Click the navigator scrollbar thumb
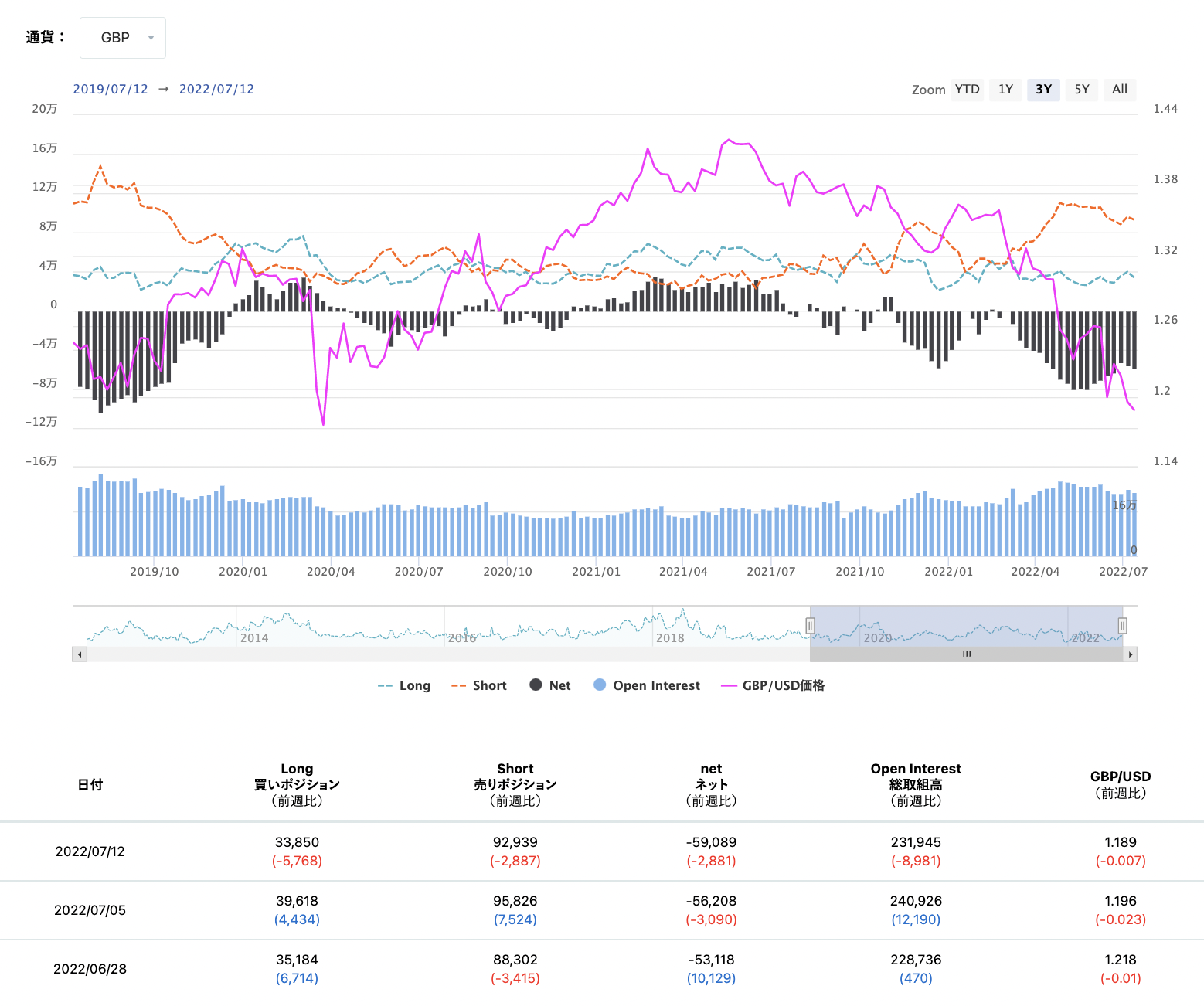The width and height of the screenshot is (1204, 1006). pyautogui.click(x=967, y=654)
